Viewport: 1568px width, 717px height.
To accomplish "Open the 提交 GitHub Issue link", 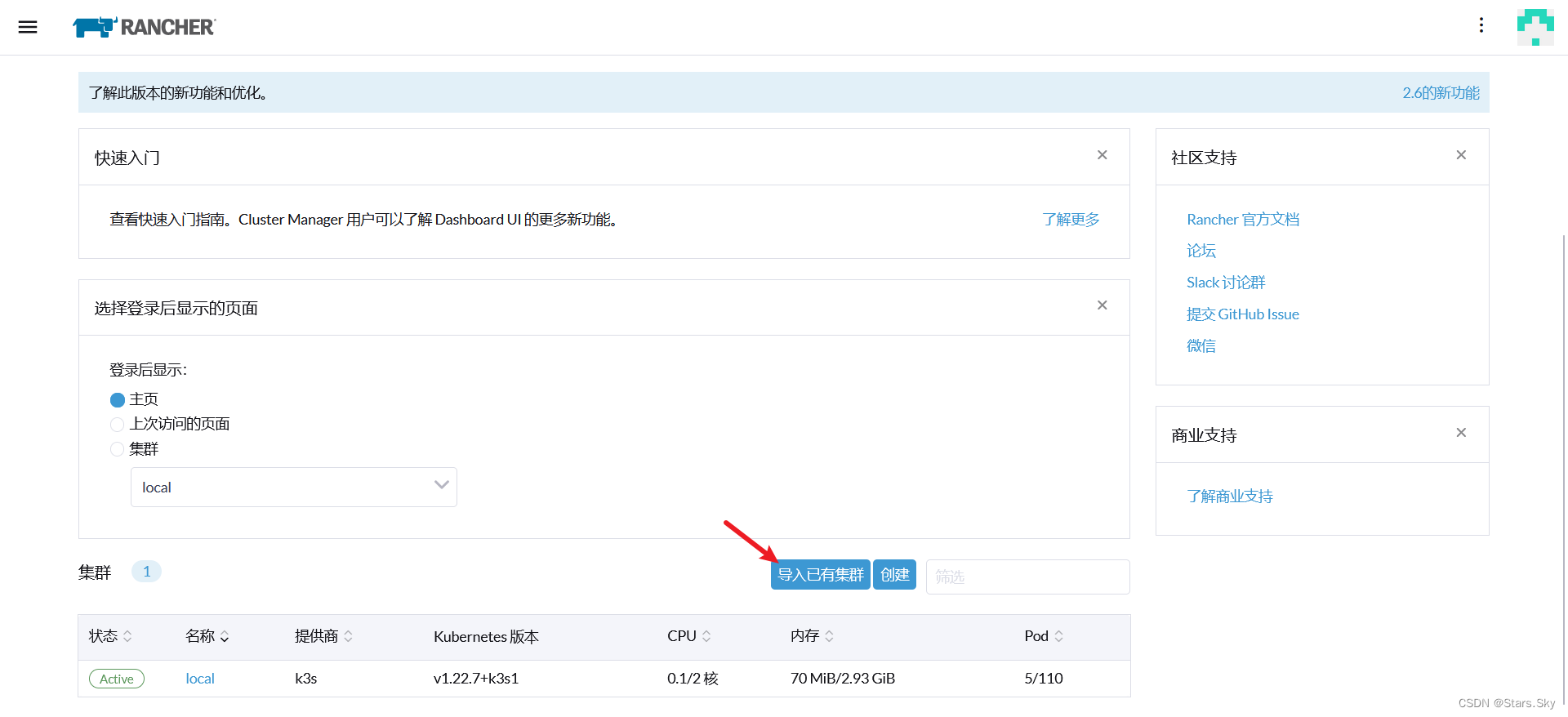I will (1243, 314).
